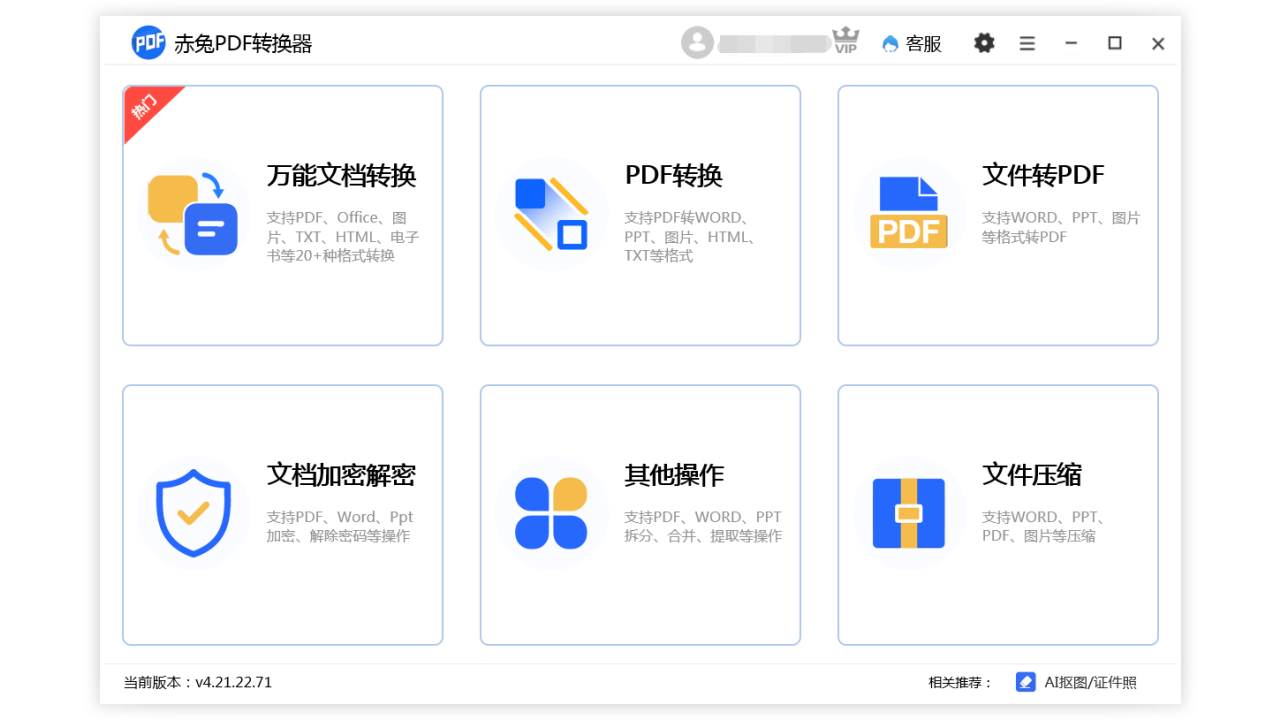Open the 文件压缩 feature title
The height and width of the screenshot is (720, 1280).
[1032, 475]
